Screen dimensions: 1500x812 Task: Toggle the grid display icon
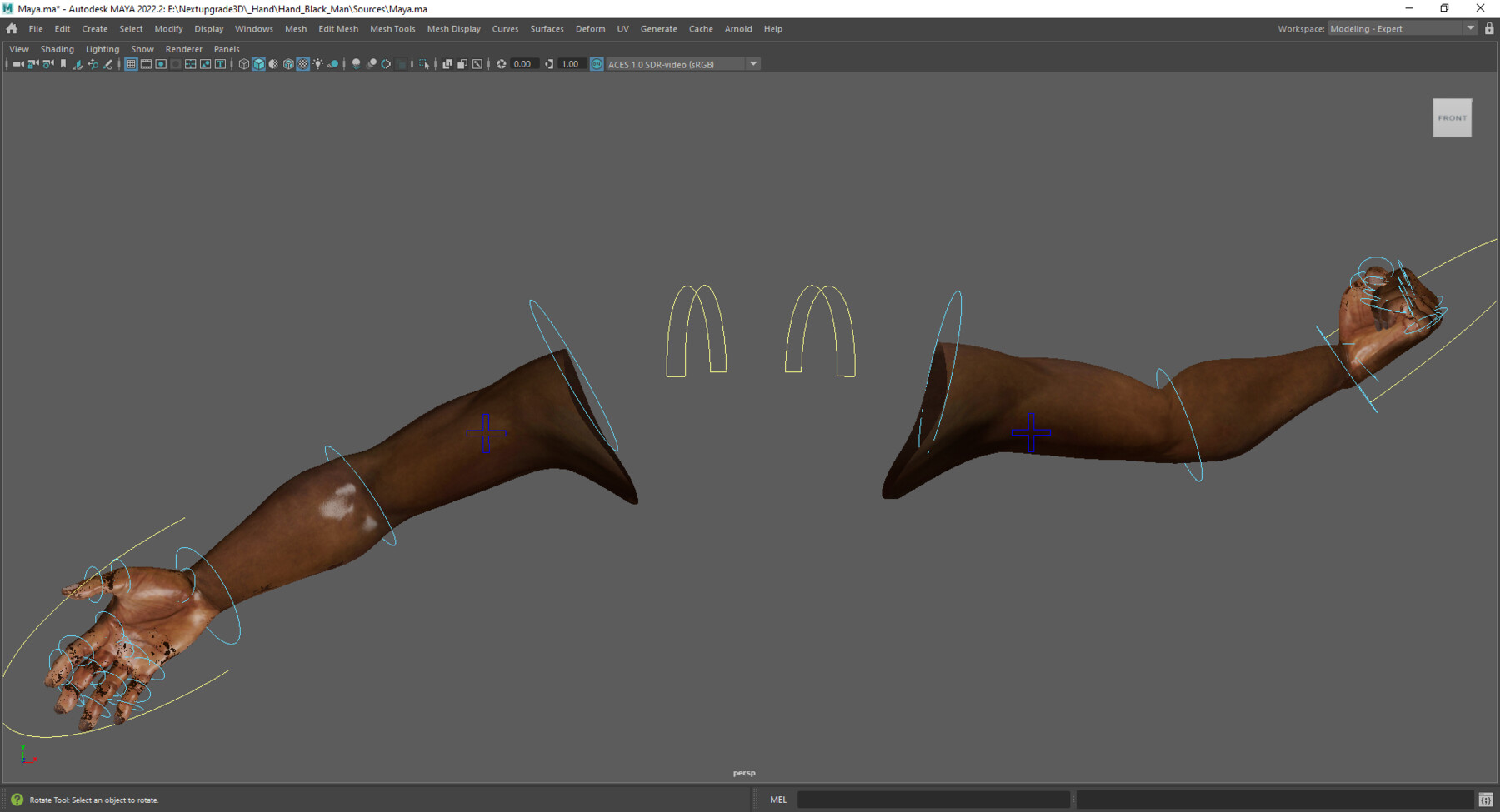click(131, 64)
